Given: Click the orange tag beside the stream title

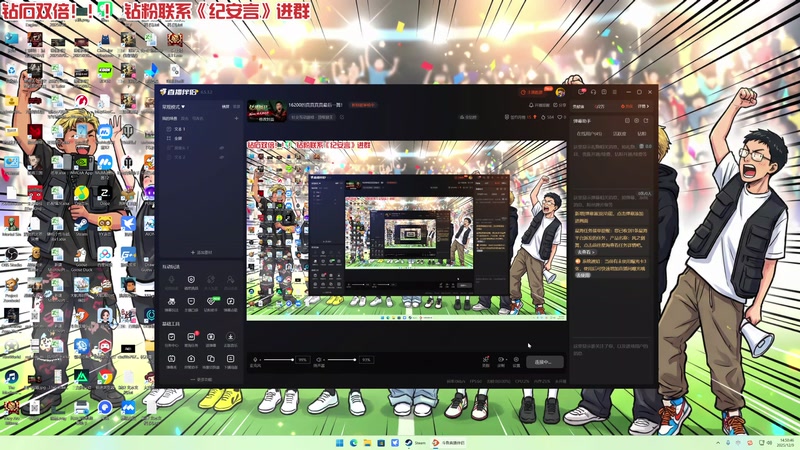Looking at the screenshot, I should (x=362, y=105).
